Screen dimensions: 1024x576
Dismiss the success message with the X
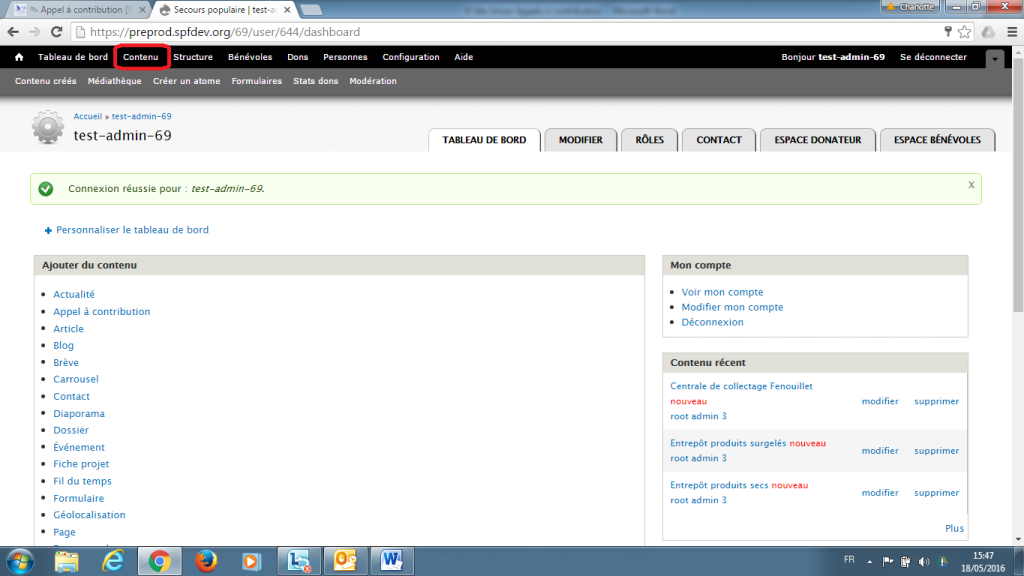click(x=971, y=185)
